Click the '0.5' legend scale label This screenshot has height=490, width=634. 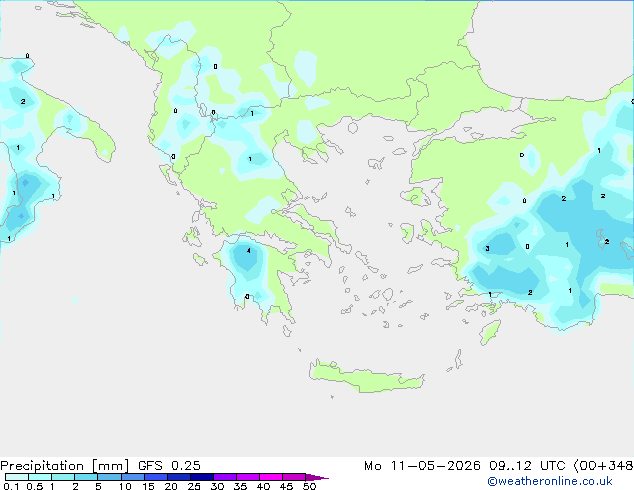click(x=35, y=486)
